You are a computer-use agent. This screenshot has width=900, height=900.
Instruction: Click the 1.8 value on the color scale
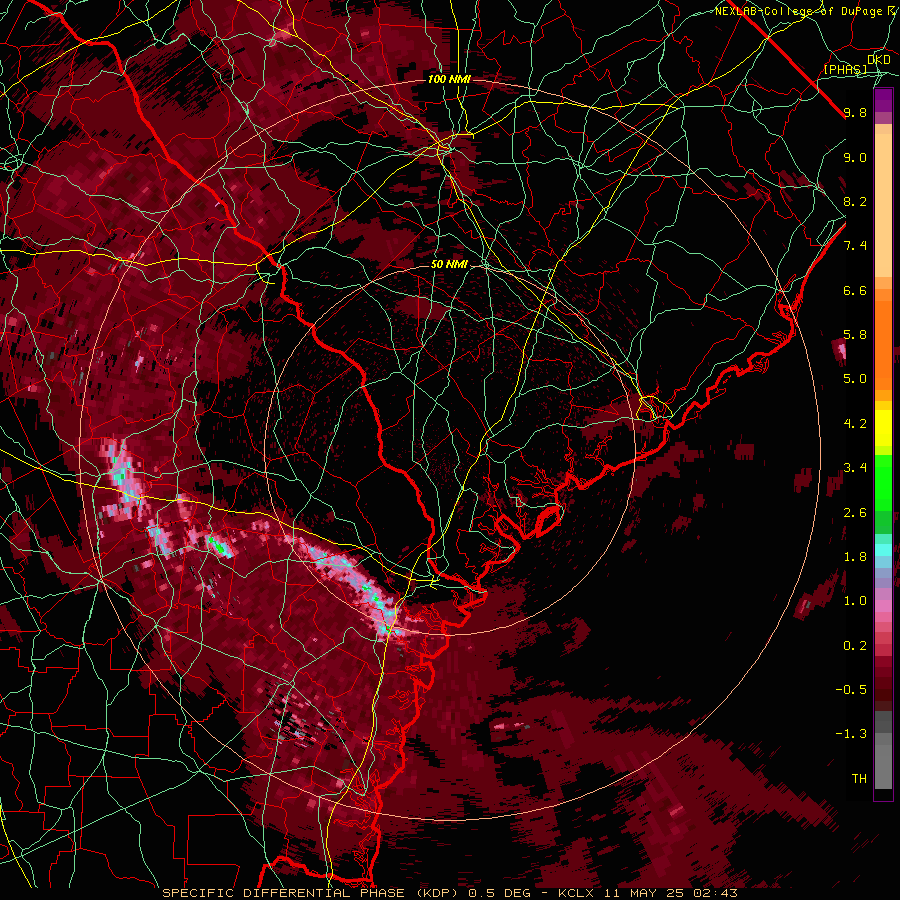[855, 557]
